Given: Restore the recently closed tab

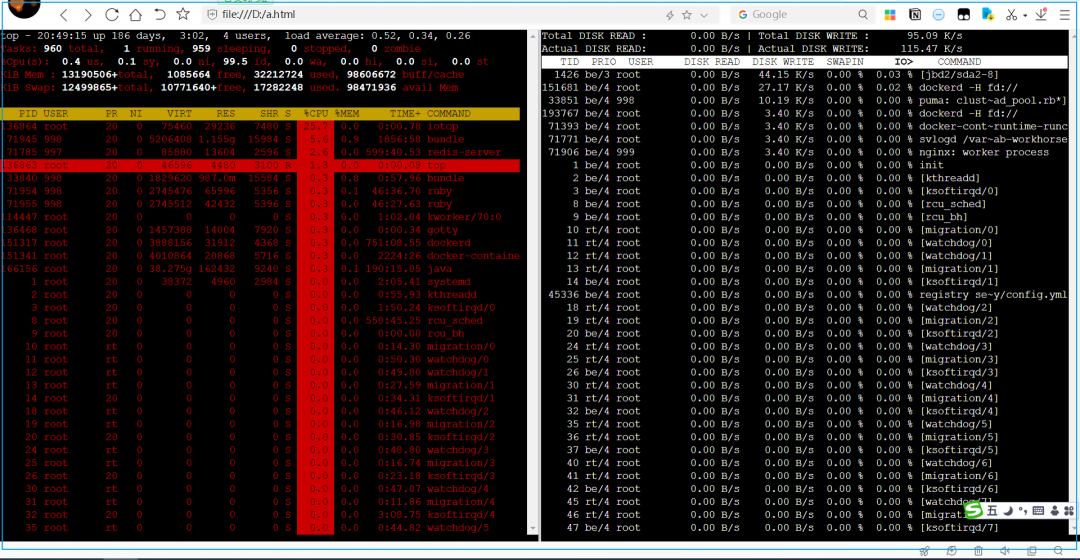Looking at the screenshot, I should pyautogui.click(x=159, y=14).
